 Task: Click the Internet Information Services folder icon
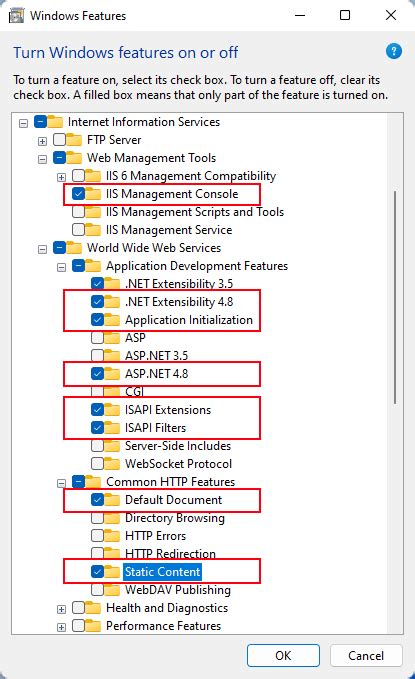tap(55, 122)
